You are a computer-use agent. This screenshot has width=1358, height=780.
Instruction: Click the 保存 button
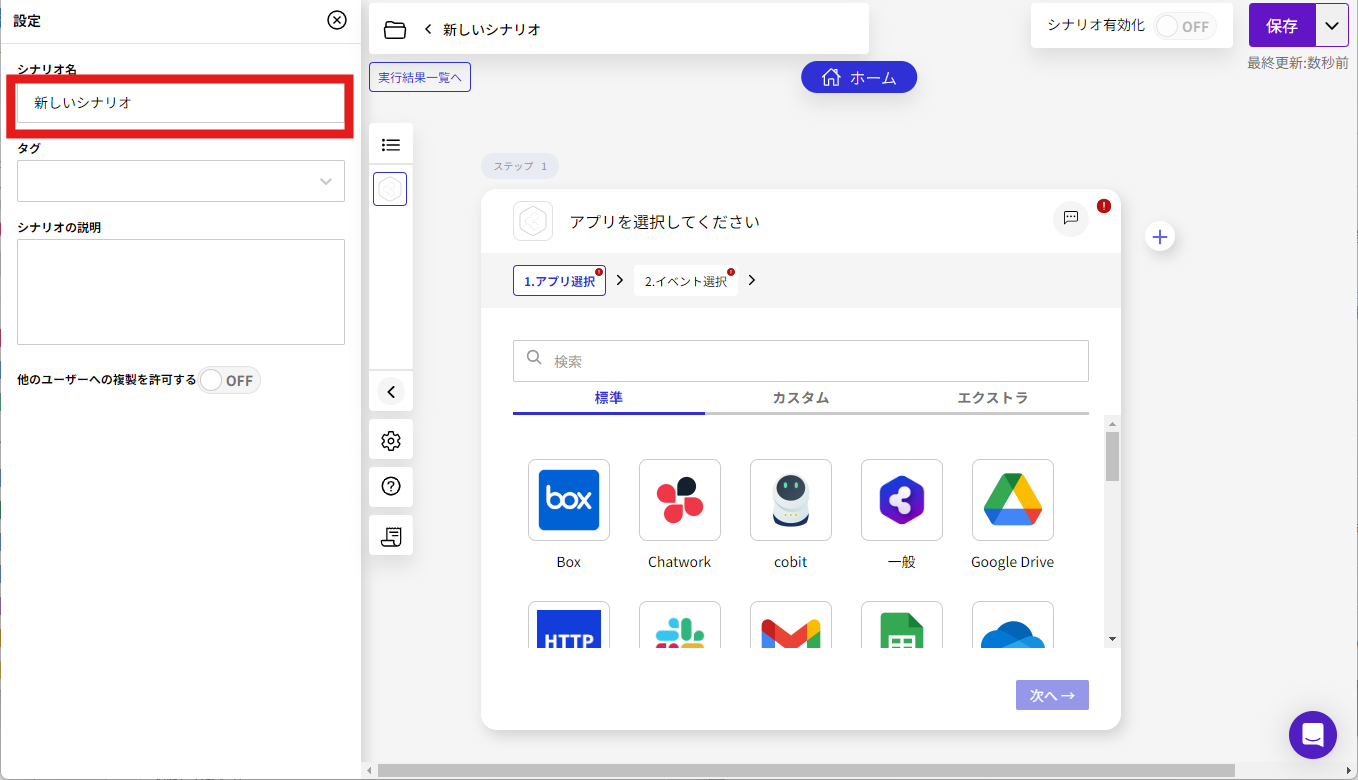tap(1282, 26)
